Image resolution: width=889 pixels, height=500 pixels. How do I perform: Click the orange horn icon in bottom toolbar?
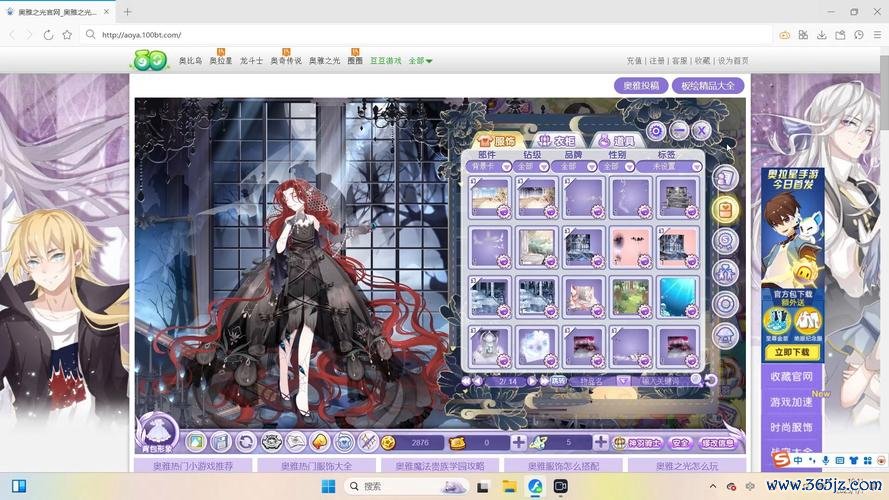click(x=319, y=442)
